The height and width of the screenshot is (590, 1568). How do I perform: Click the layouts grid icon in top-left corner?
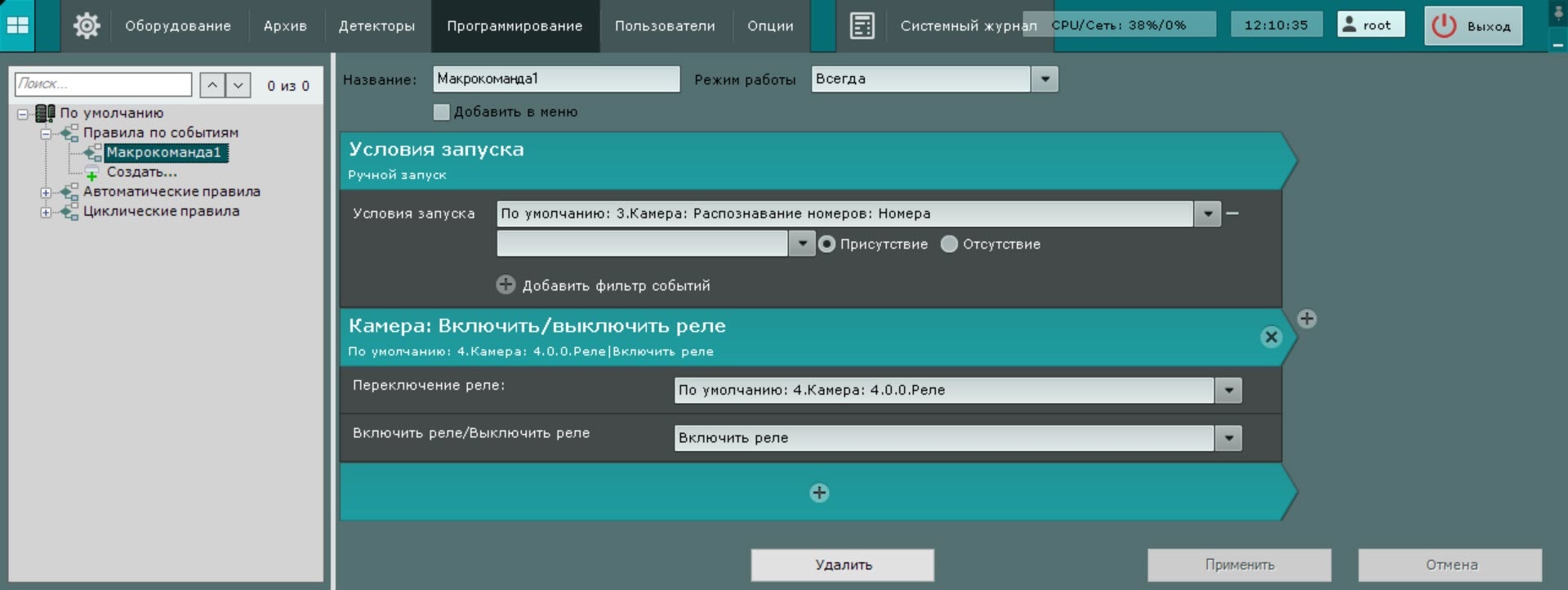tap(18, 25)
